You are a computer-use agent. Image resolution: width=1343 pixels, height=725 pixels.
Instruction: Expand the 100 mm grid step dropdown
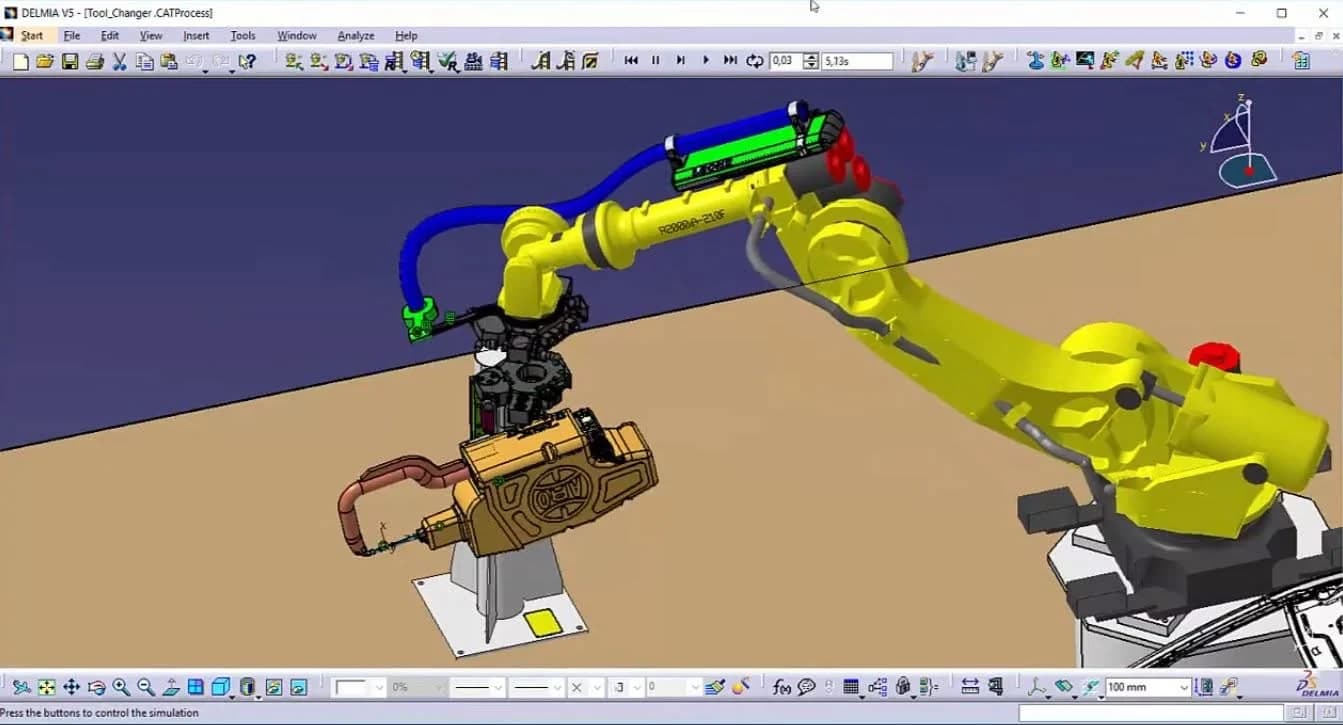pos(1185,688)
